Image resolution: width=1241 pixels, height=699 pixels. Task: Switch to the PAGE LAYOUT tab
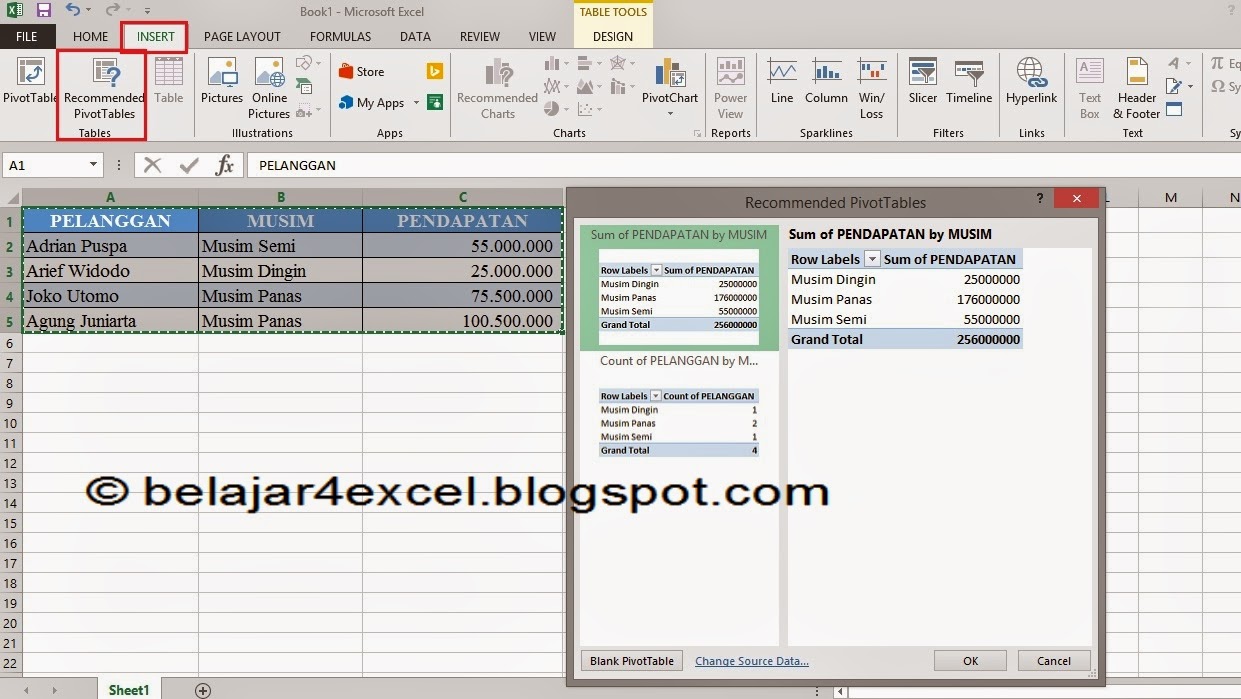tap(242, 37)
